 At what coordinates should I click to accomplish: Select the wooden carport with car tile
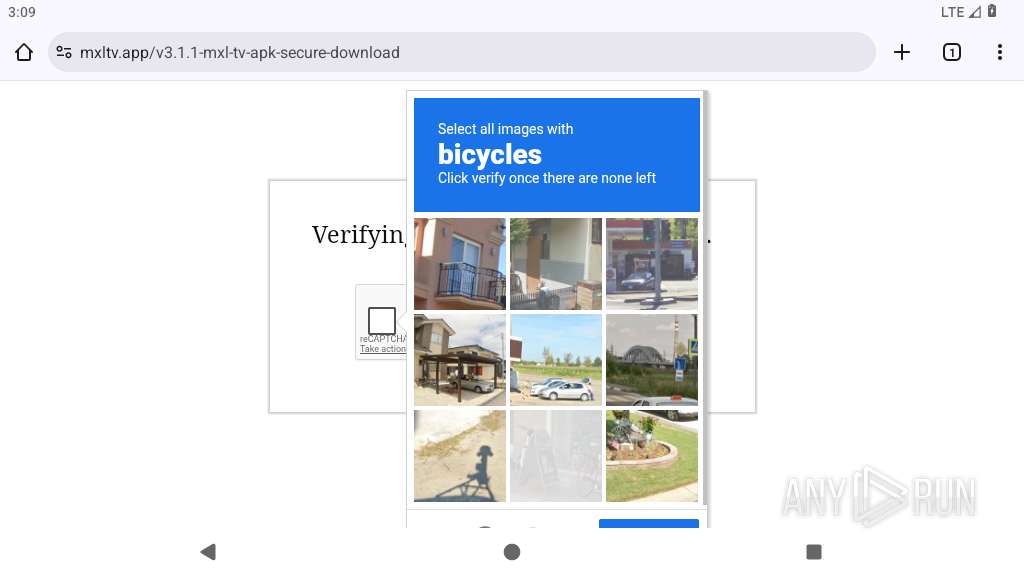(x=460, y=360)
